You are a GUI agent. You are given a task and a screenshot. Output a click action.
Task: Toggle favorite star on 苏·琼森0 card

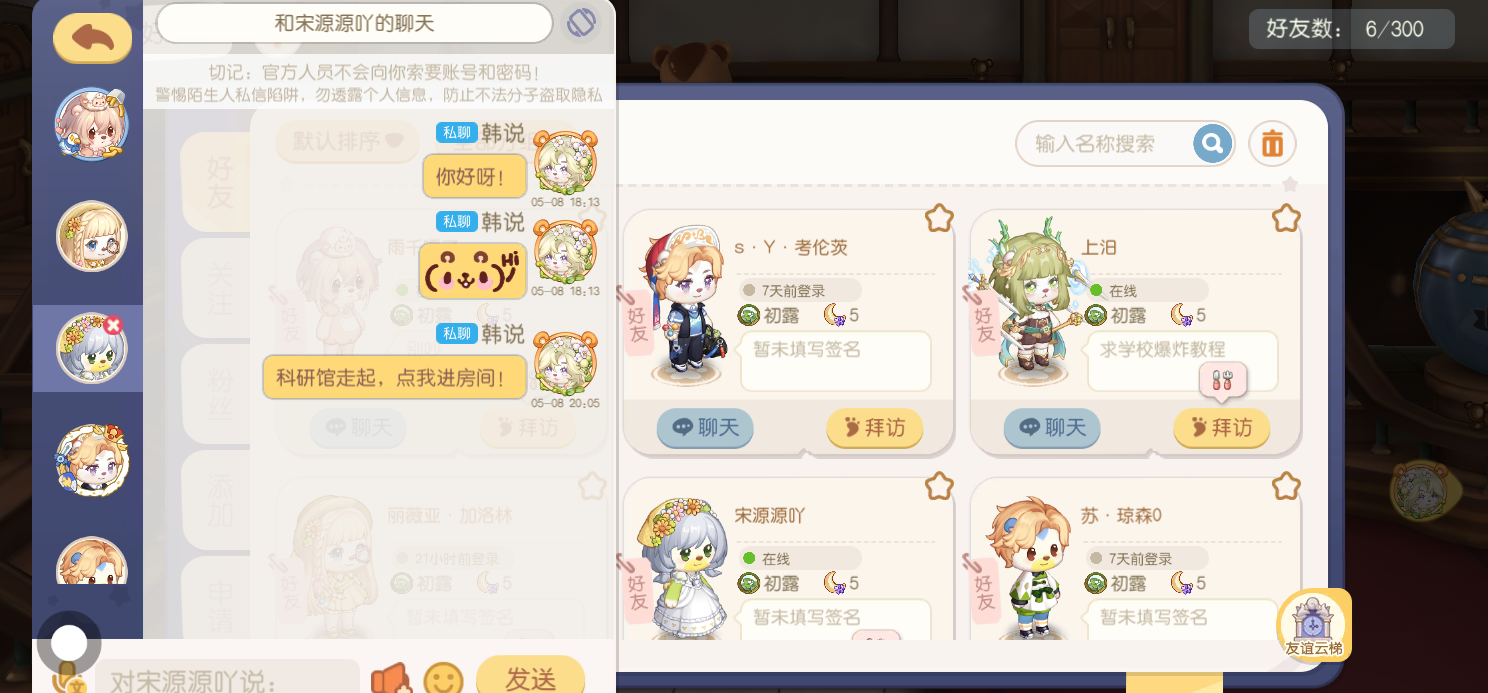[1286, 486]
